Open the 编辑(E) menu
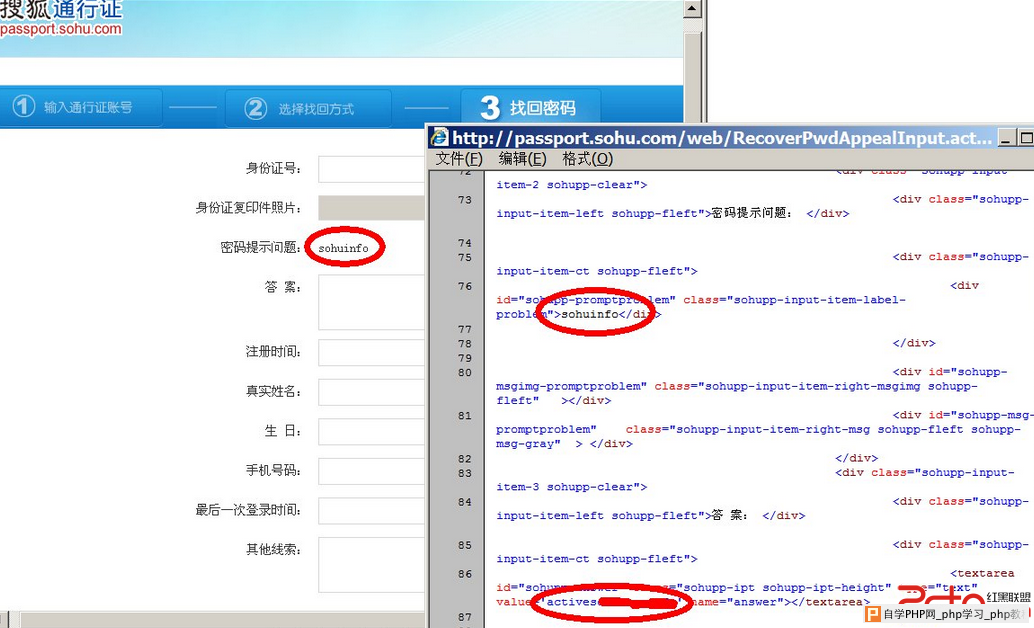 [522, 159]
